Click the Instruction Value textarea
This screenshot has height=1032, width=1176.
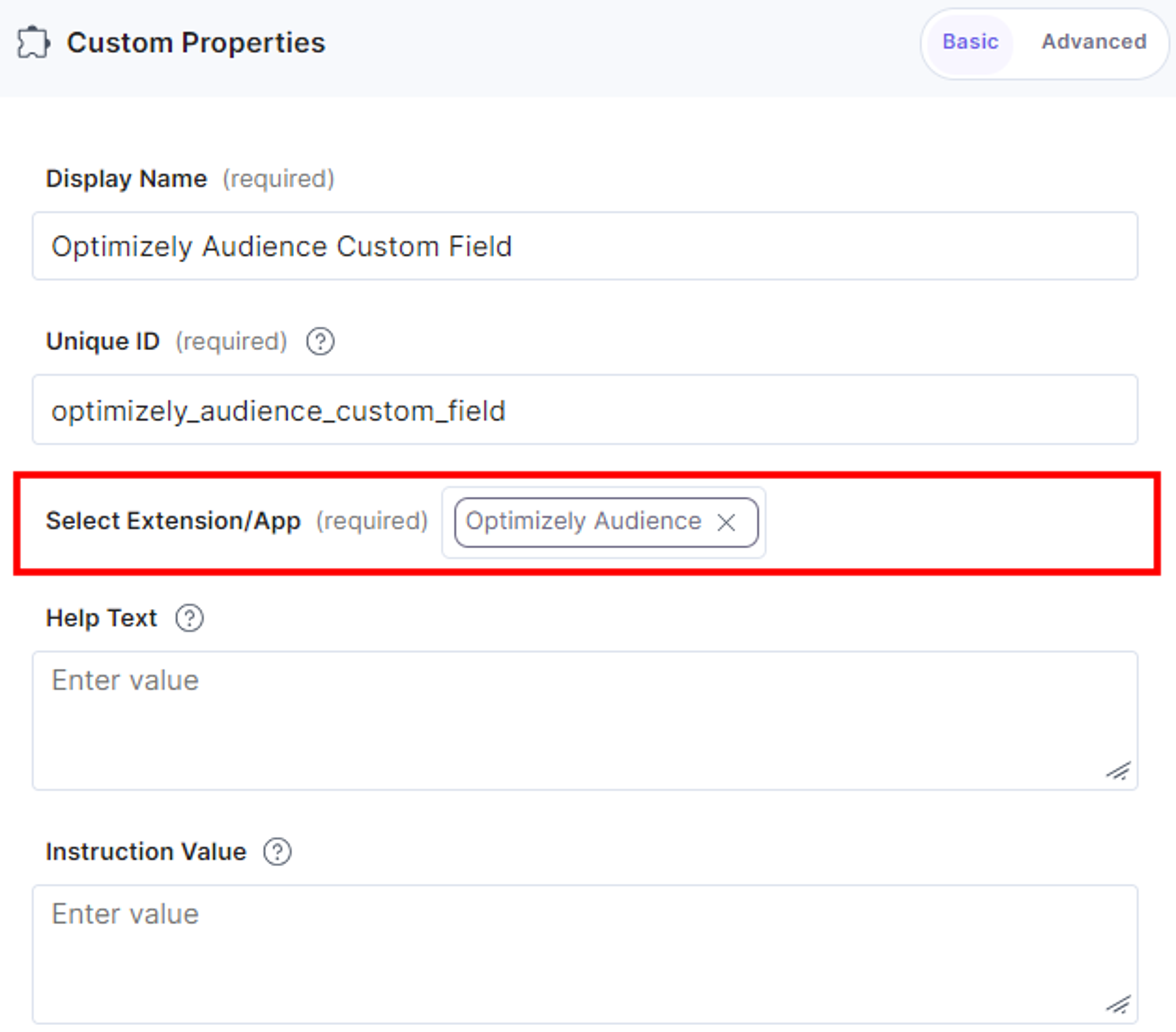[585, 954]
